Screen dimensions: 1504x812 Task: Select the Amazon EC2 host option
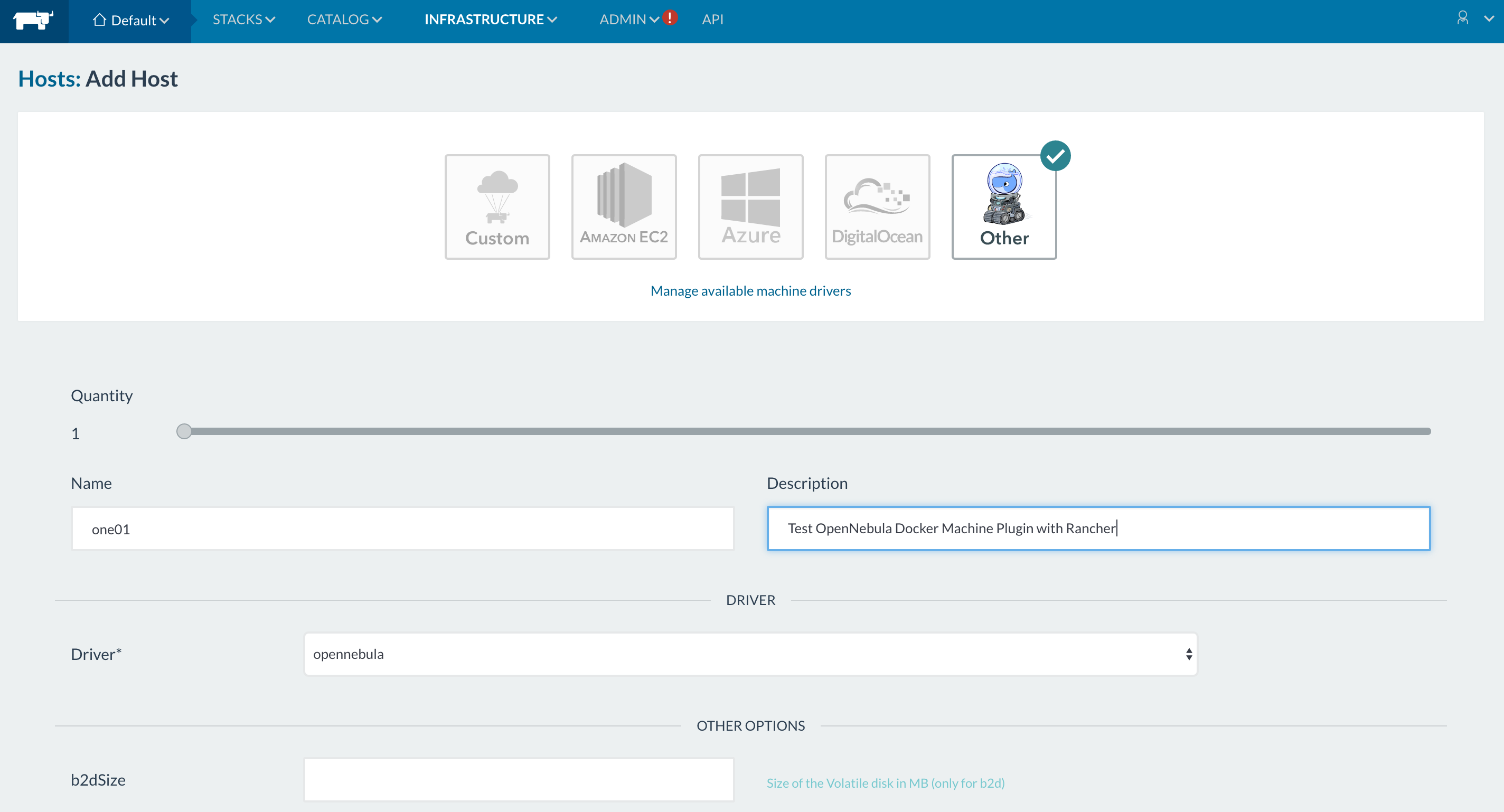coord(624,206)
